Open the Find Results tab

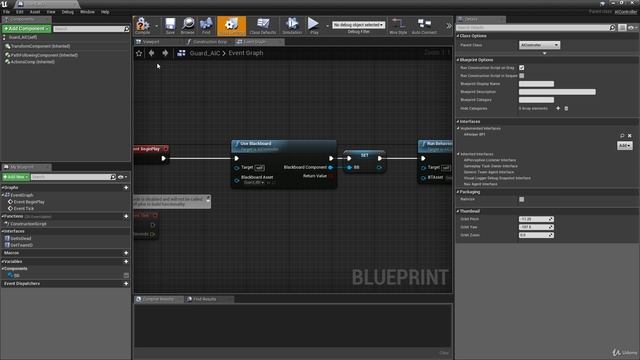coord(204,299)
